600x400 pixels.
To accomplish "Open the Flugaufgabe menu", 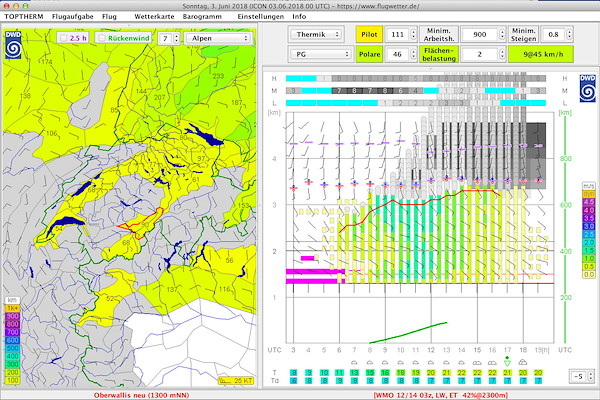I will tap(73, 16).
